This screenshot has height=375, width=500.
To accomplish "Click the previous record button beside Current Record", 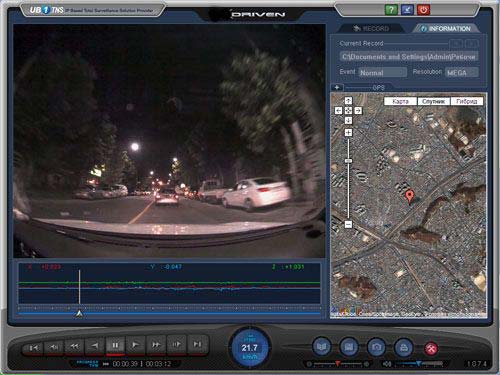I will click(x=456, y=43).
